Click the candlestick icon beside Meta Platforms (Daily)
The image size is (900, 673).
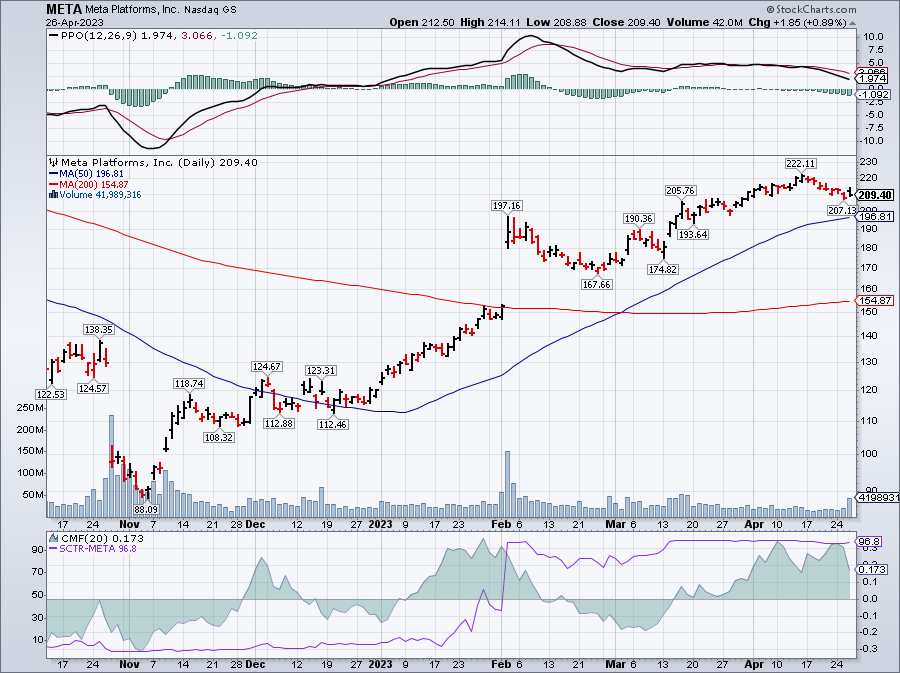(x=50, y=162)
